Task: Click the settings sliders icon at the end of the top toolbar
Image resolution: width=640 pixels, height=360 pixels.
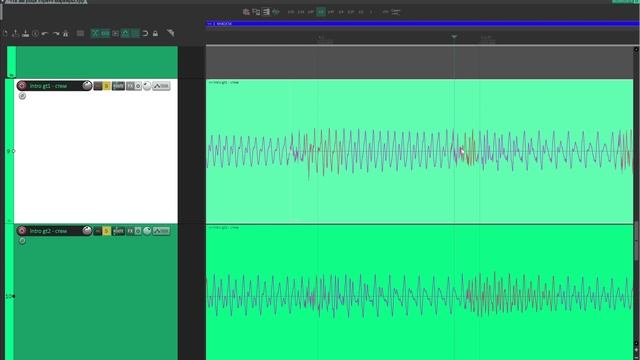Action: 396,12
